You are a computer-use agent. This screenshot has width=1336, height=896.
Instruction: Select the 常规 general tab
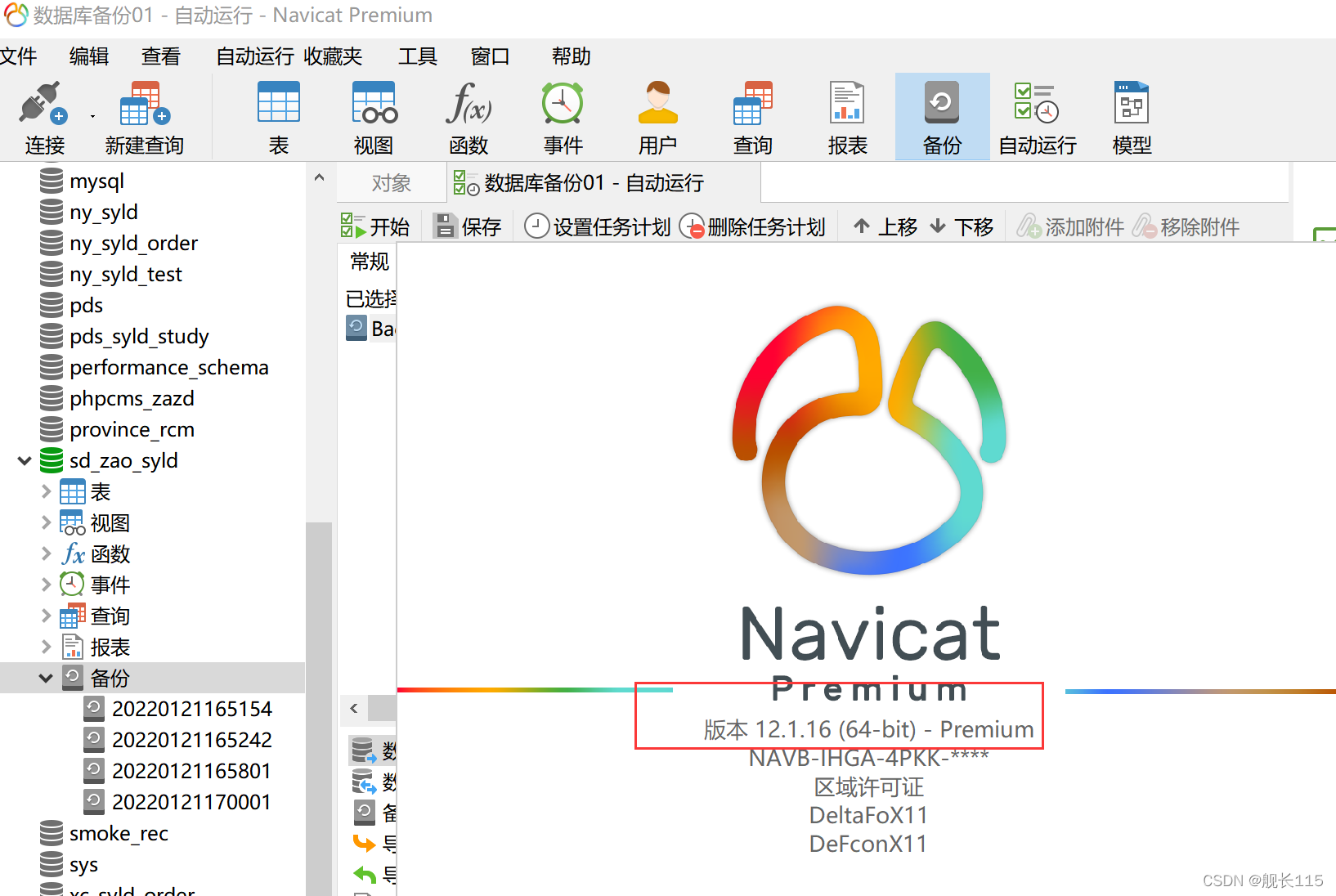pyautogui.click(x=369, y=262)
